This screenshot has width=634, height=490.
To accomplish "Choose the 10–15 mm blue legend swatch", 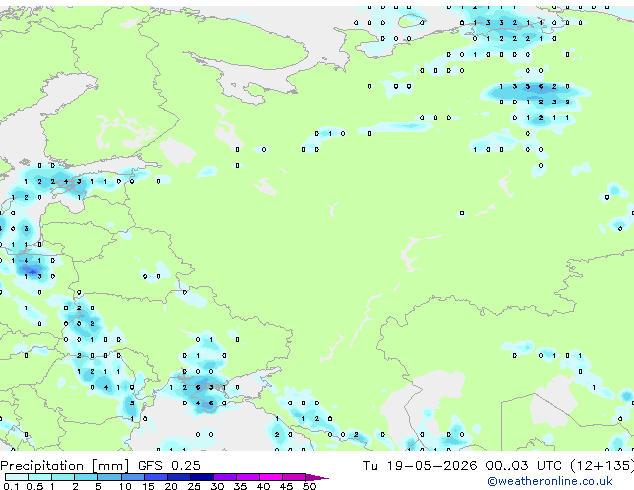I will (132, 477).
